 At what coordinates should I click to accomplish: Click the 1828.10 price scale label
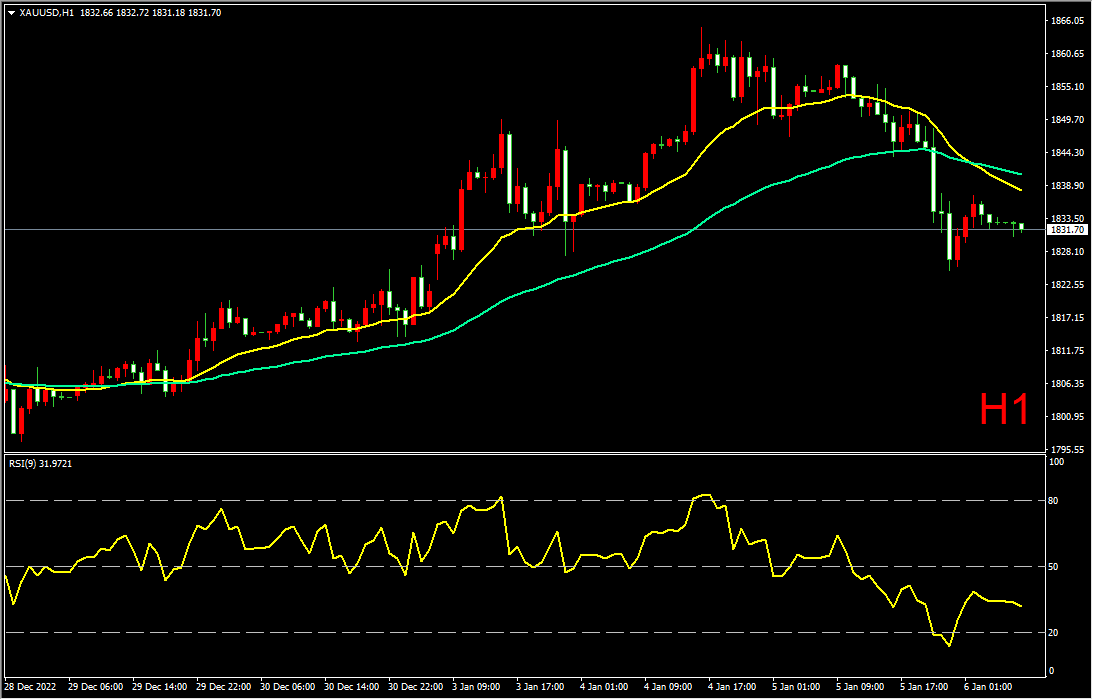click(x=1067, y=252)
